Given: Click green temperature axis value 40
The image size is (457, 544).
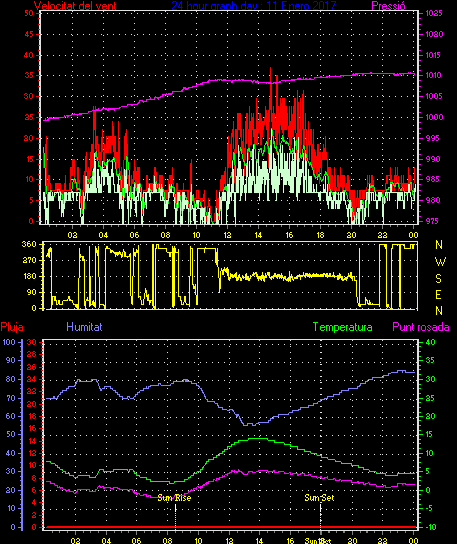Looking at the screenshot, I should (430, 342).
